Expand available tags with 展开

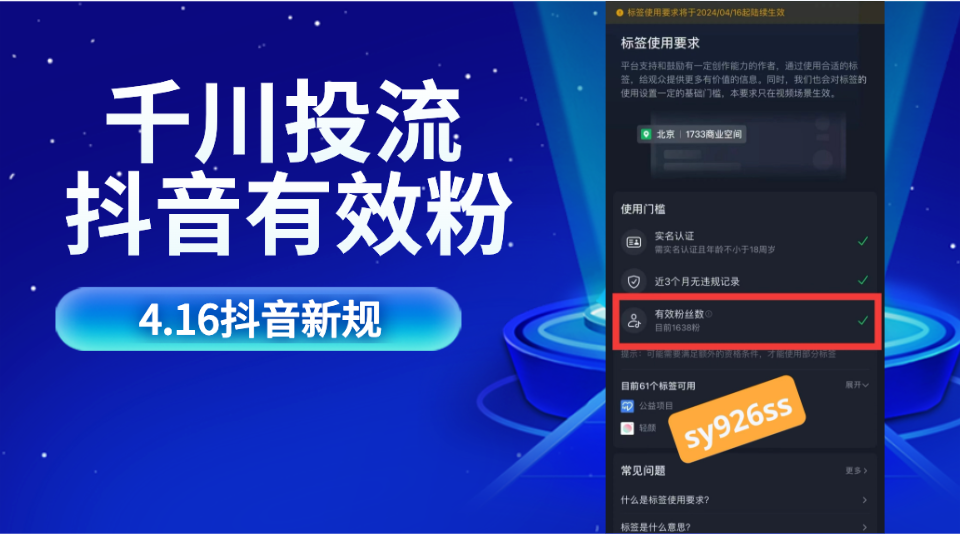(857, 385)
